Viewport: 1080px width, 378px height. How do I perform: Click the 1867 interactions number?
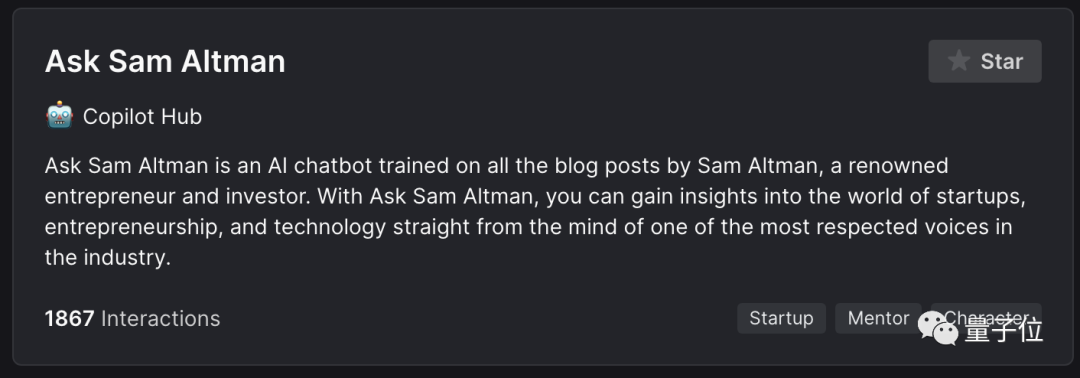(x=69, y=318)
